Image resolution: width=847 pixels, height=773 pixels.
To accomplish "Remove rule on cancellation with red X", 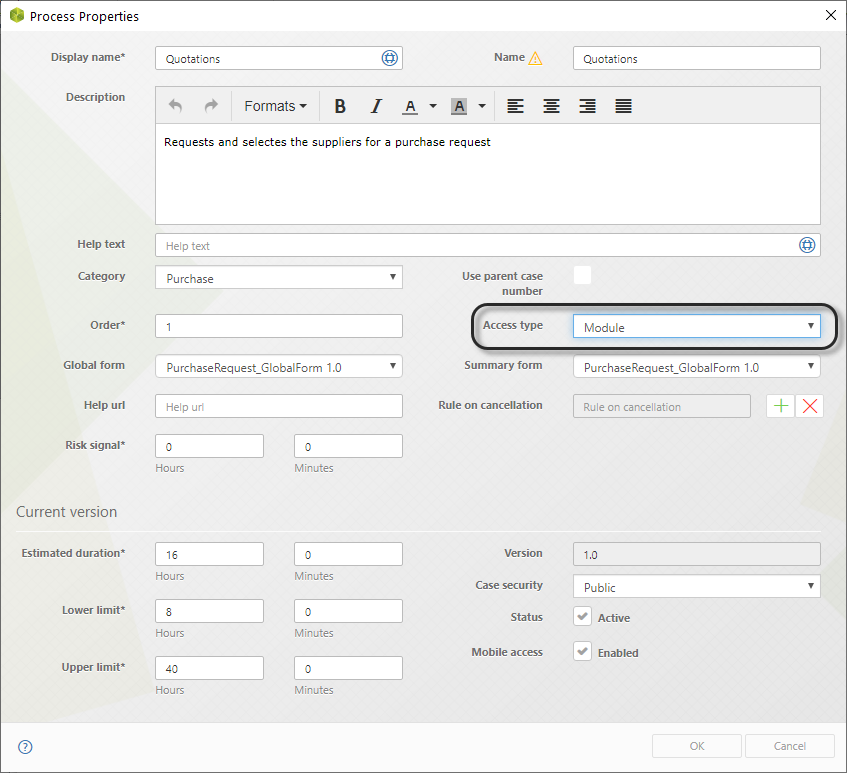I will pyautogui.click(x=809, y=406).
